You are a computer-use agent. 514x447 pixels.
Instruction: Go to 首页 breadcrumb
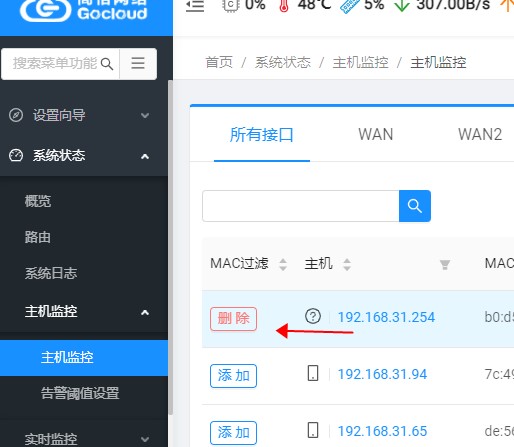click(219, 62)
